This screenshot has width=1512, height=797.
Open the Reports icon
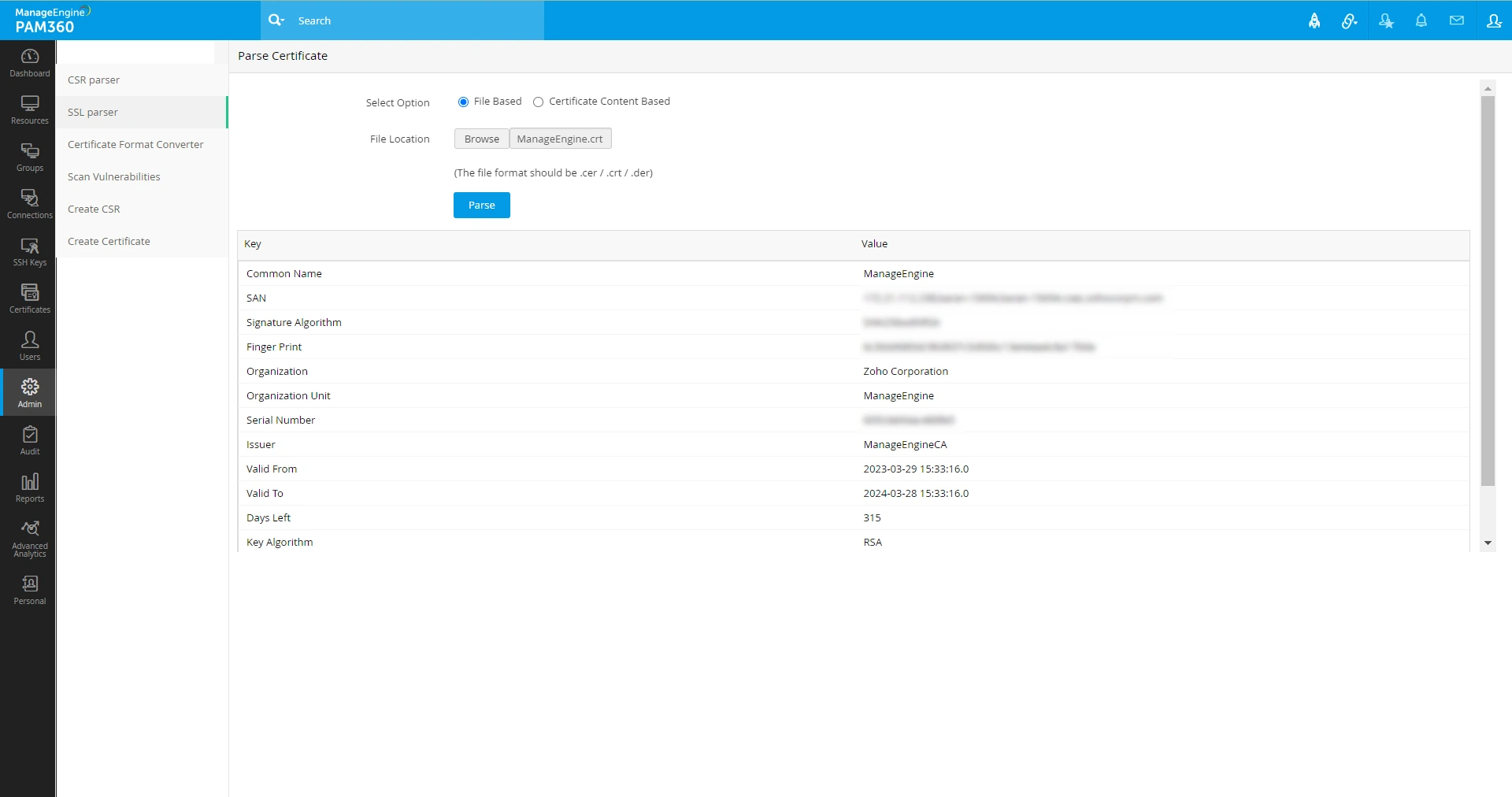tap(29, 488)
